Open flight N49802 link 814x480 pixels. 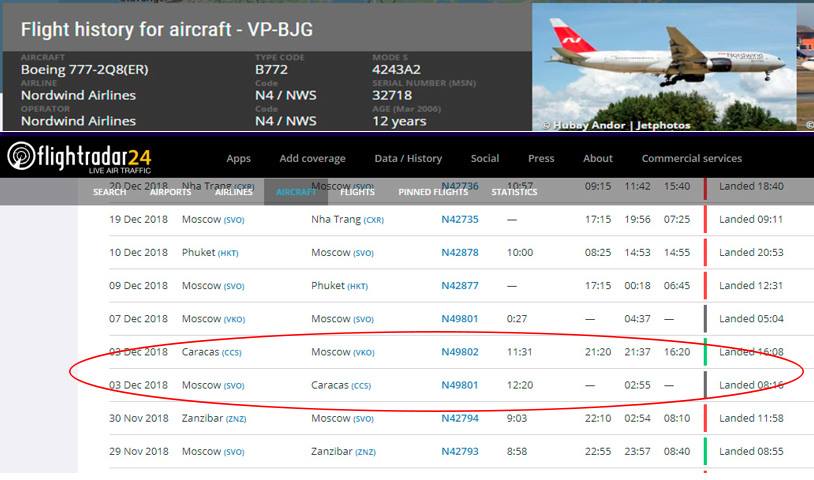coord(460,352)
